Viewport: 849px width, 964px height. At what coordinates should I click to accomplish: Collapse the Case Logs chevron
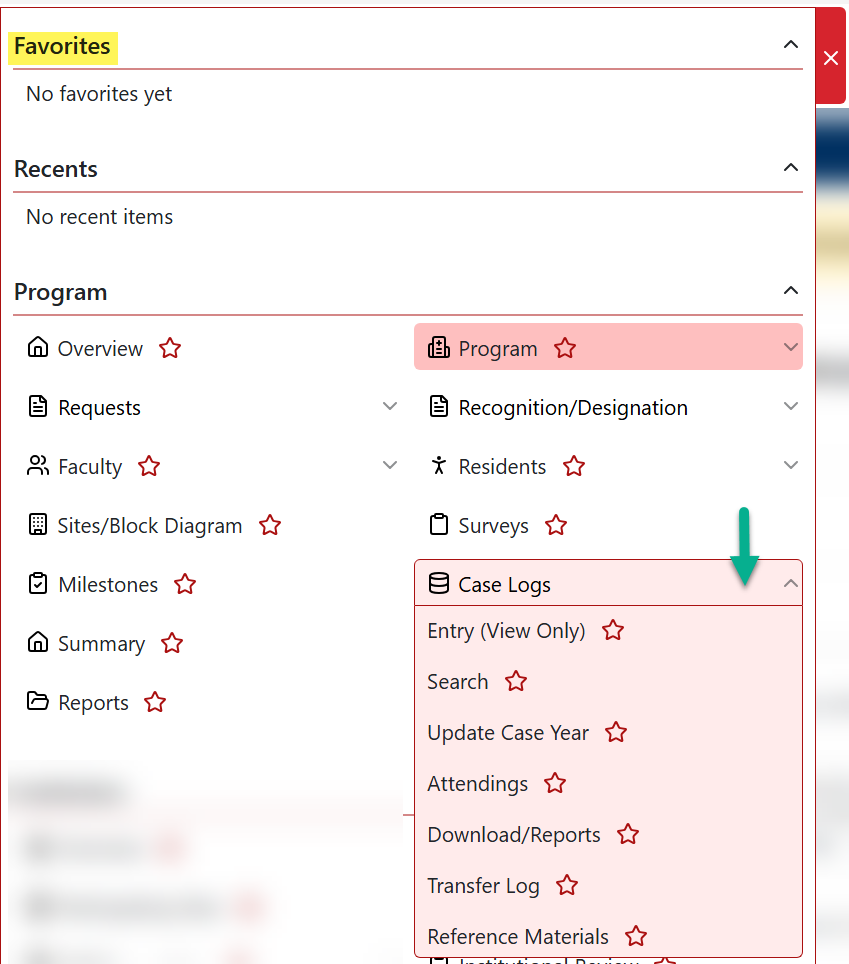click(791, 583)
